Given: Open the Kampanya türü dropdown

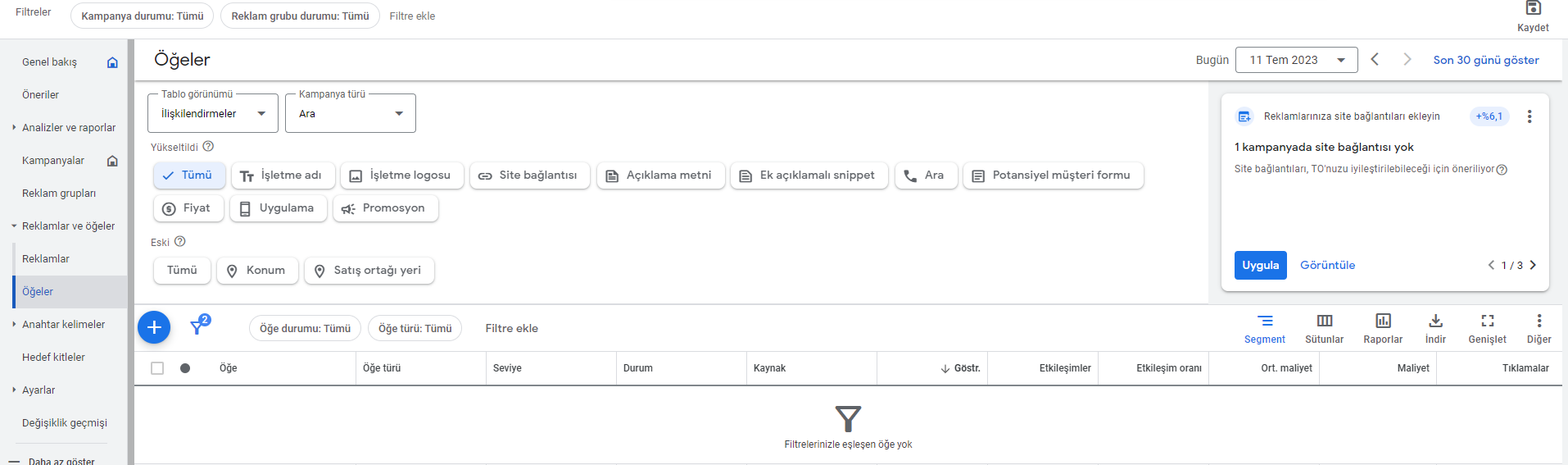Looking at the screenshot, I should click(351, 113).
